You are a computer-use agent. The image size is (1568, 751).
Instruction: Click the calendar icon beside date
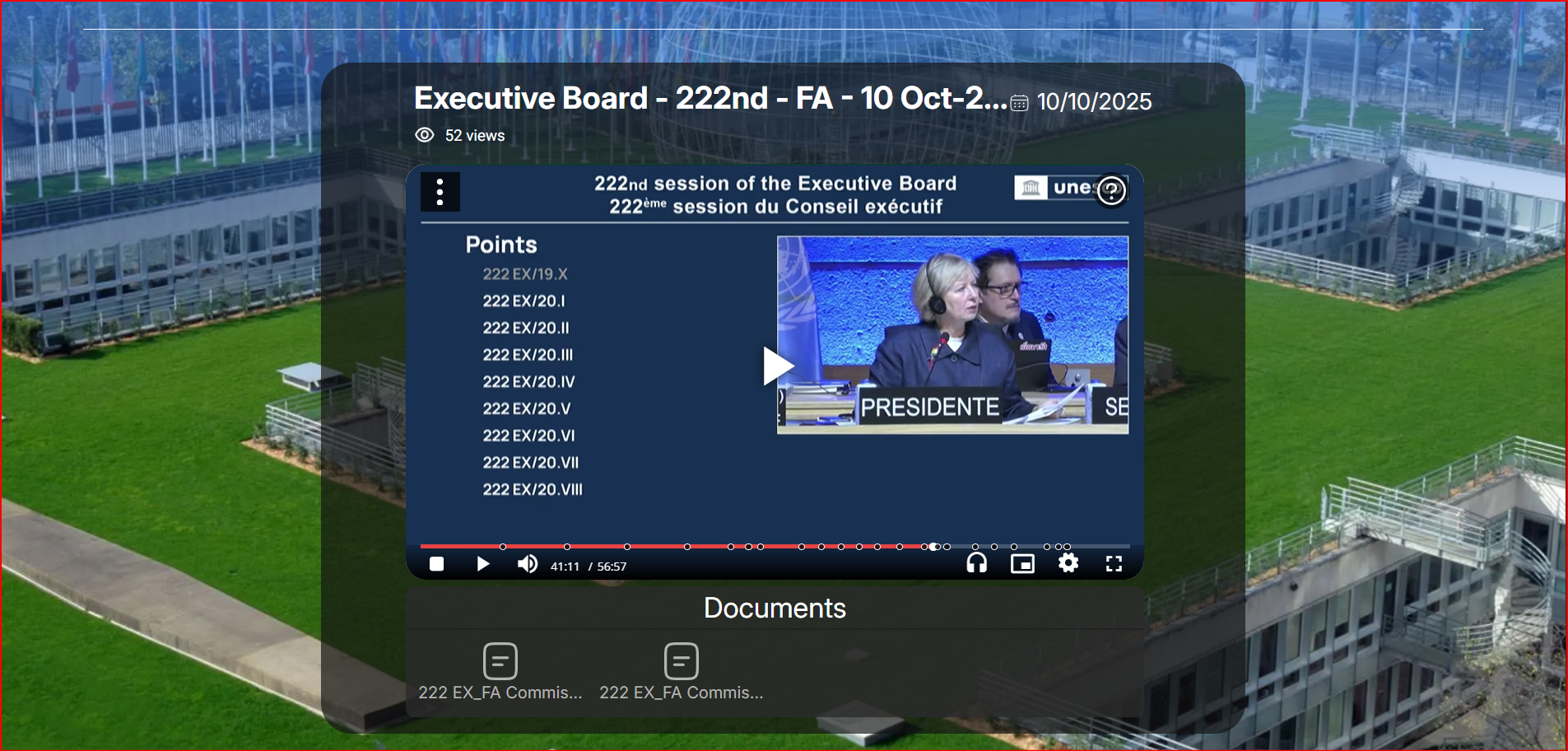(x=1019, y=103)
